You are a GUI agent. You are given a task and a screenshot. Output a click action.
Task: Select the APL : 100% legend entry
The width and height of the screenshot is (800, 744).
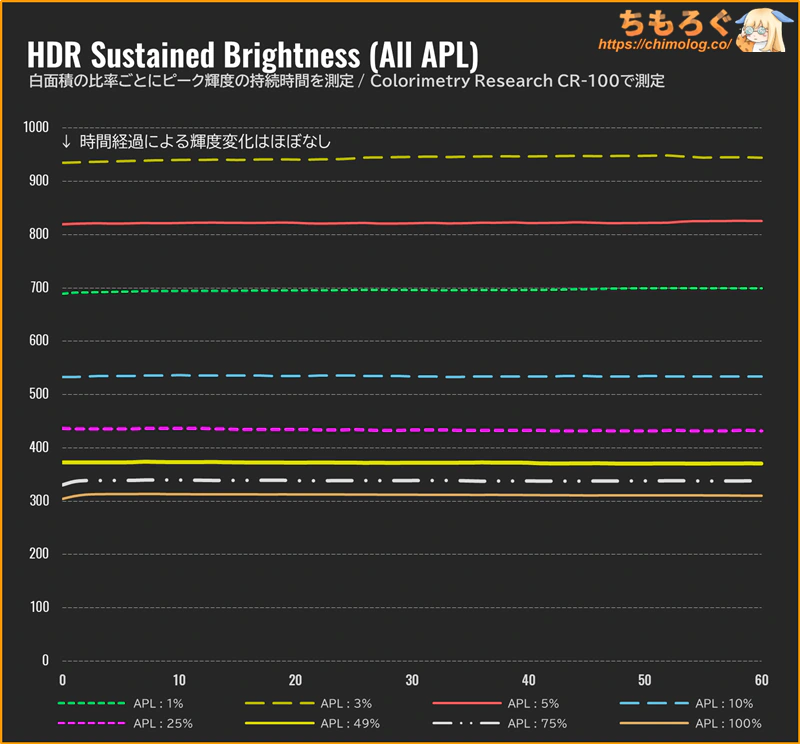point(690,724)
